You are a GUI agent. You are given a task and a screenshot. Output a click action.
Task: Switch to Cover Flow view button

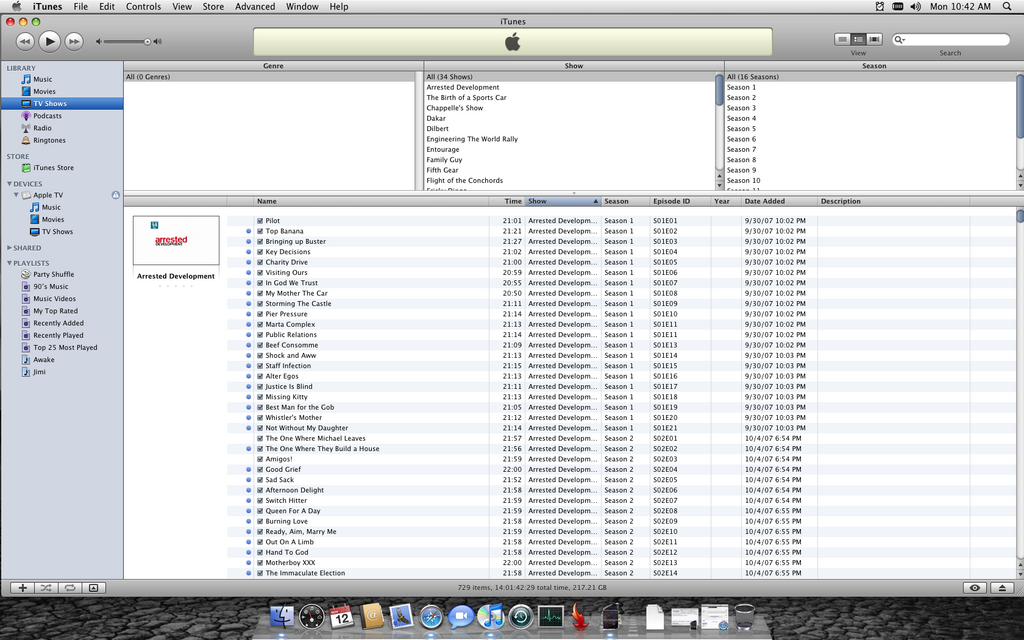point(874,40)
